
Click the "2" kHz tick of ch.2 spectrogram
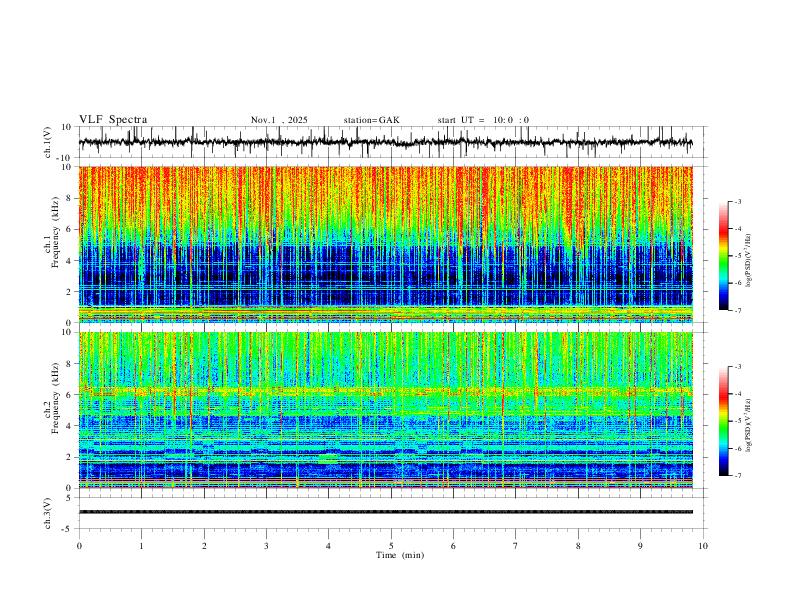pyautogui.click(x=69, y=457)
